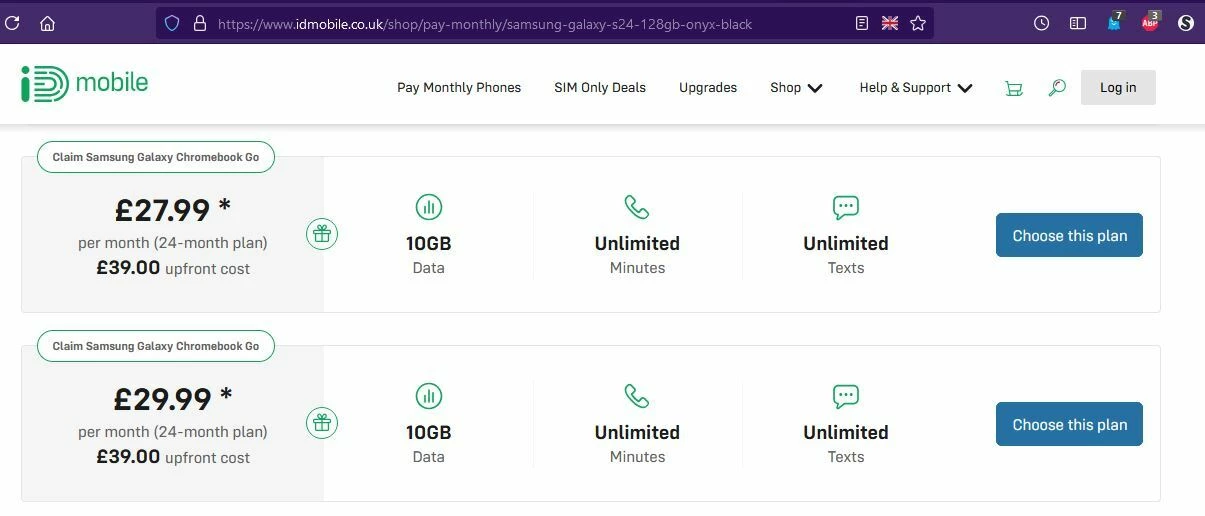Expand the Help & Support menu

(915, 88)
